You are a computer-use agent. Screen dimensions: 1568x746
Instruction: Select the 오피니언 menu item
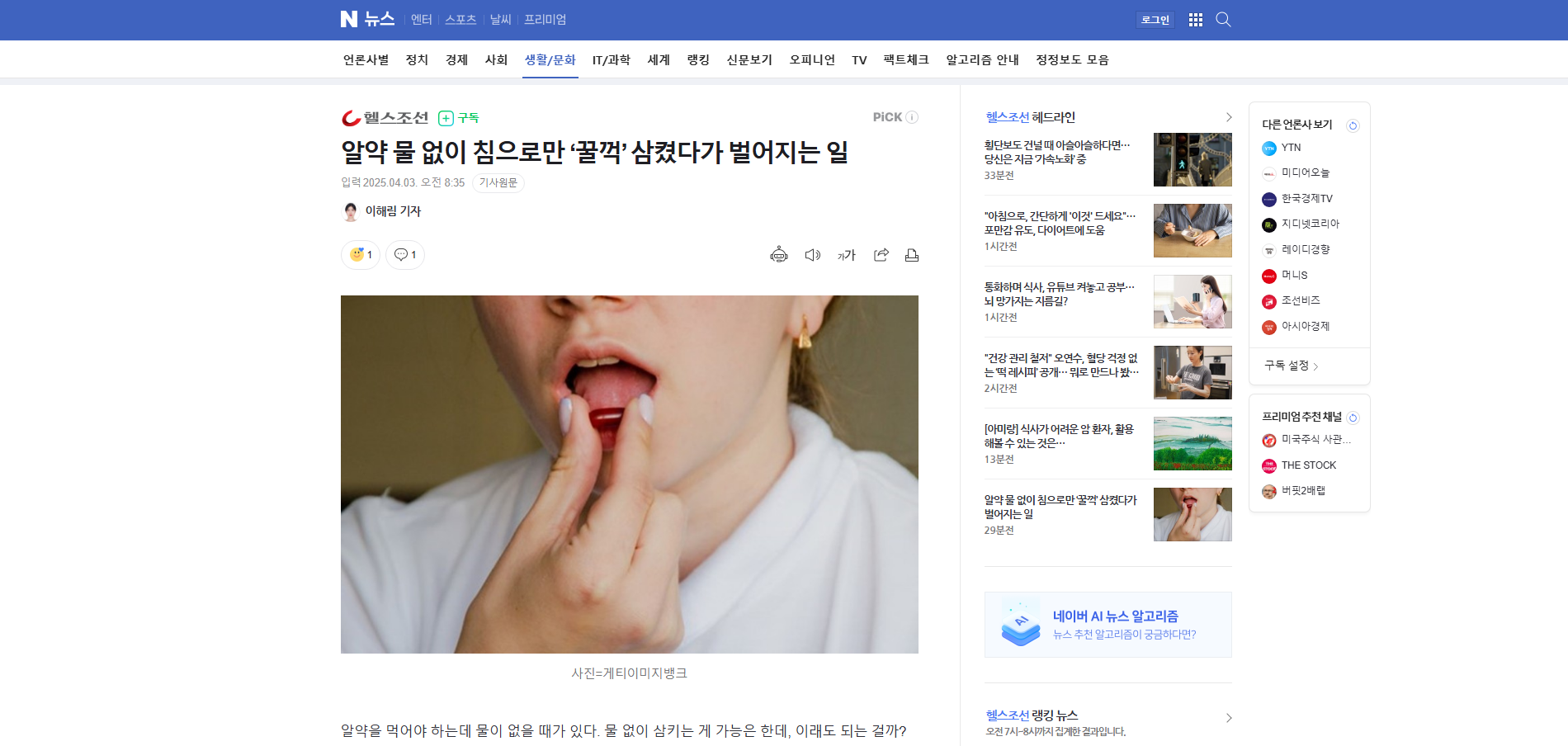(812, 60)
